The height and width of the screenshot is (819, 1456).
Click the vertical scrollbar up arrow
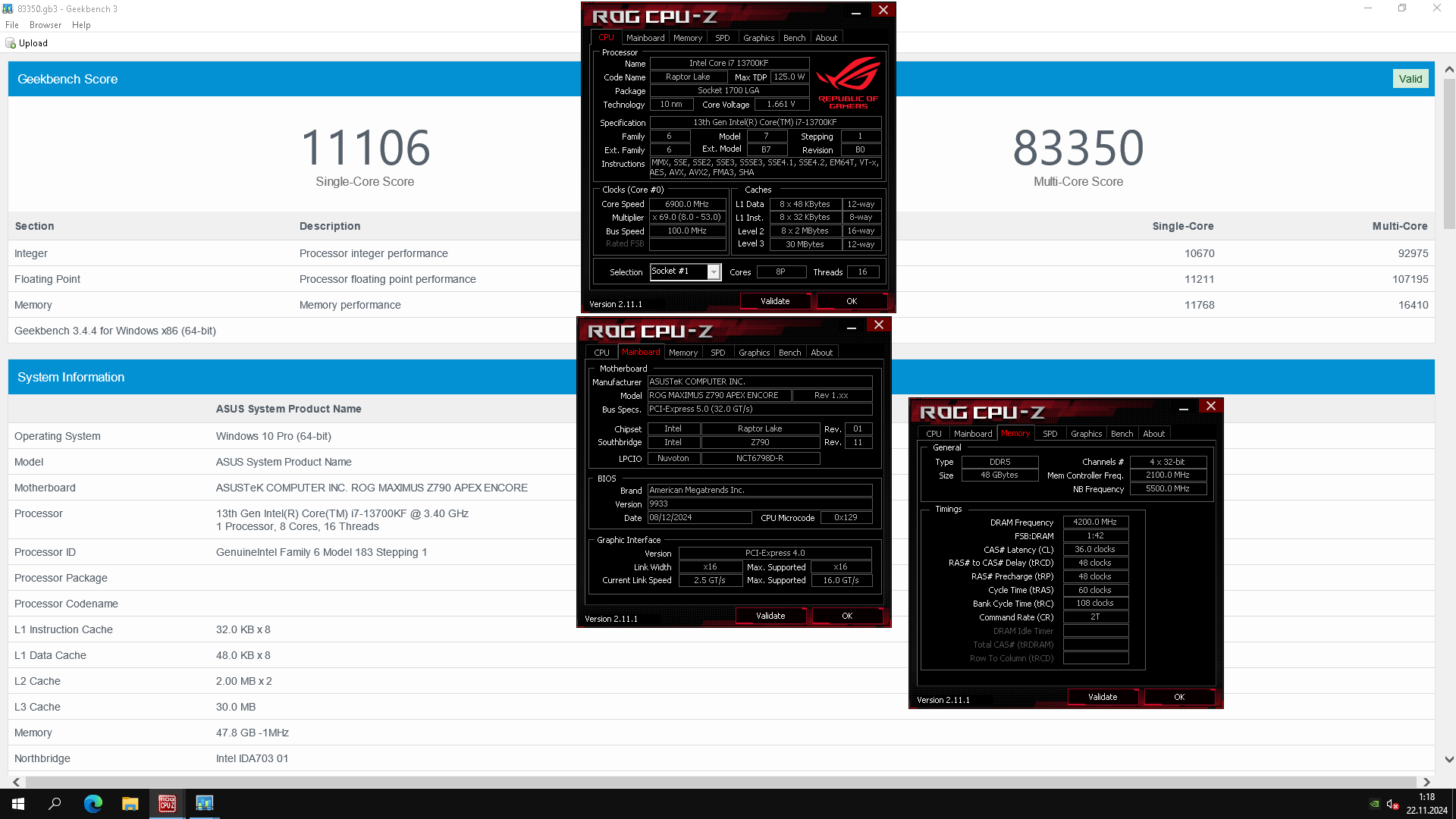pos(1449,69)
